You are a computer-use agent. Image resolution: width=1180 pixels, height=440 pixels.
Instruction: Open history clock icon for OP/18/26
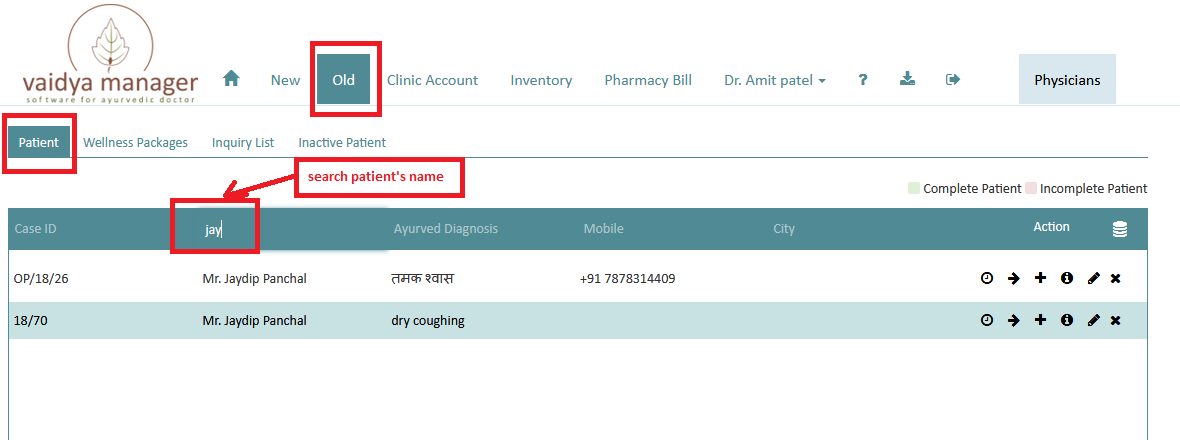pos(987,278)
